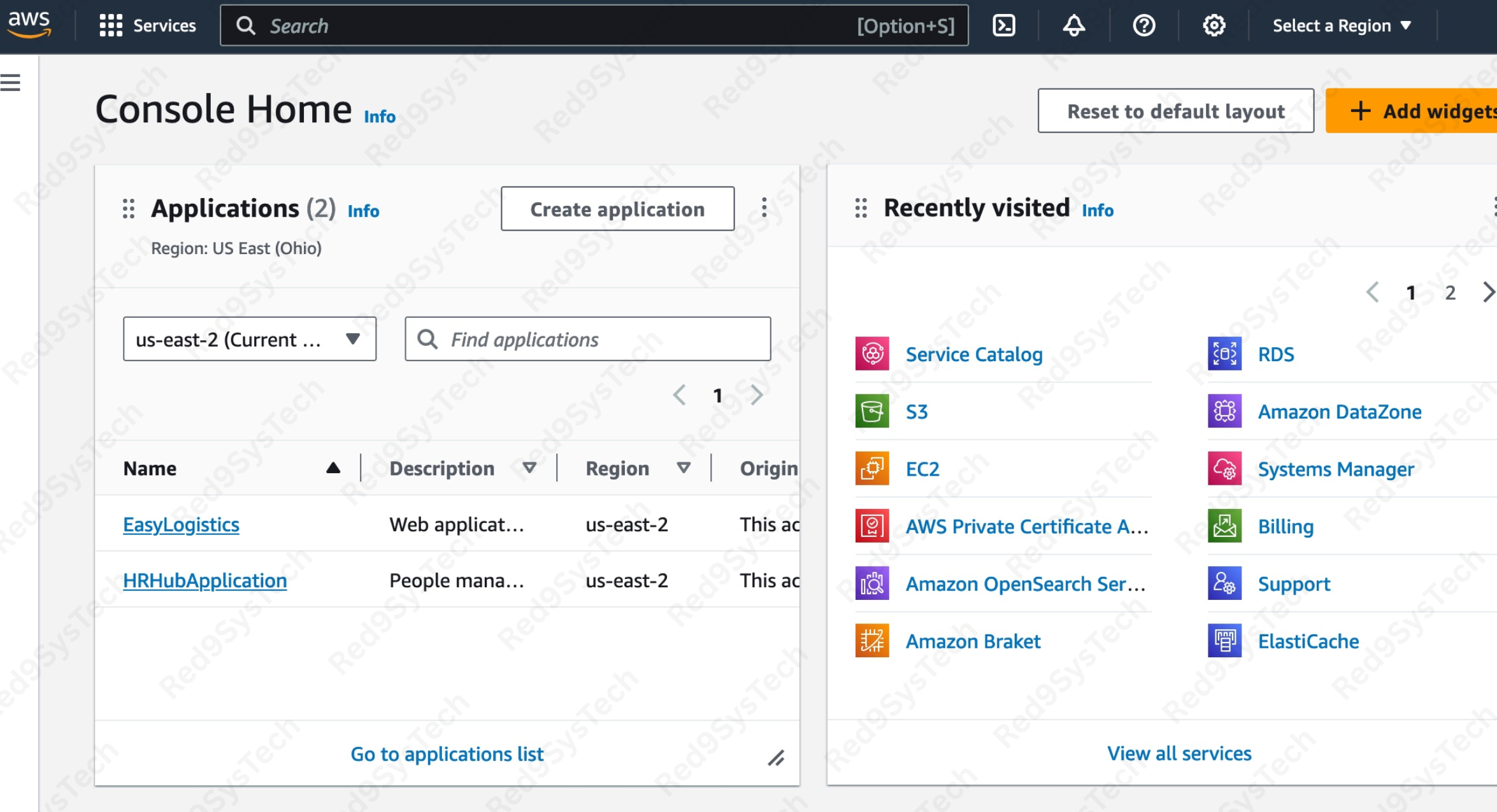The width and height of the screenshot is (1497, 812).
Task: Click Create application button
Action: [x=617, y=209]
